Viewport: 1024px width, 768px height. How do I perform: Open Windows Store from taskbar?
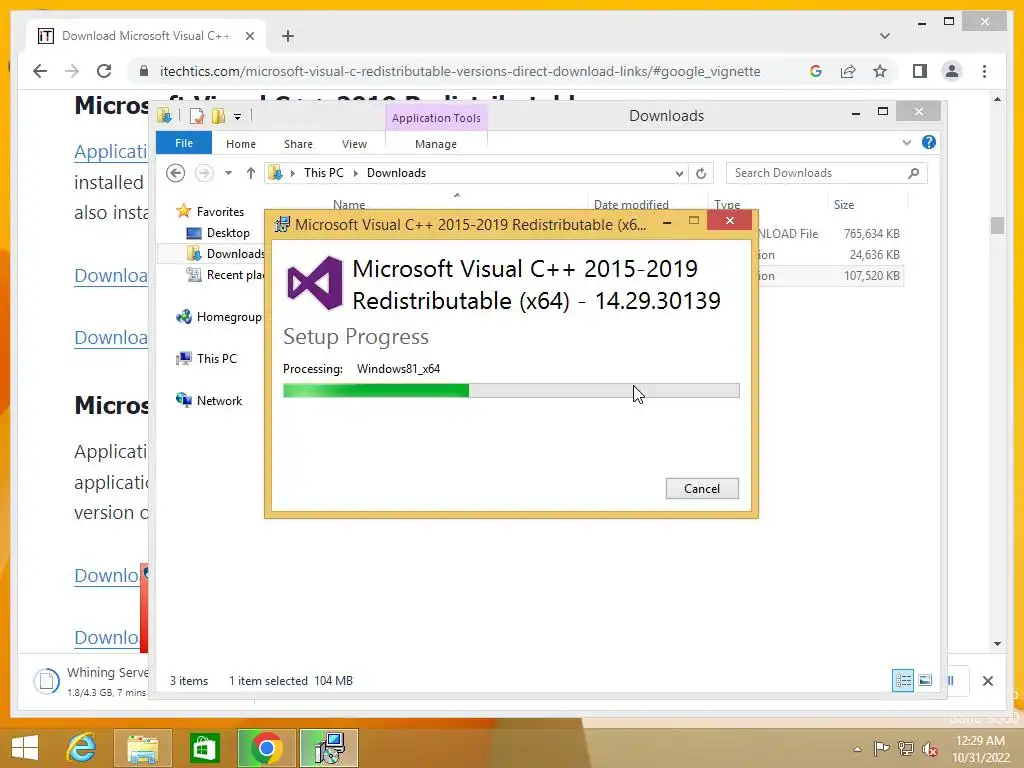pos(205,748)
